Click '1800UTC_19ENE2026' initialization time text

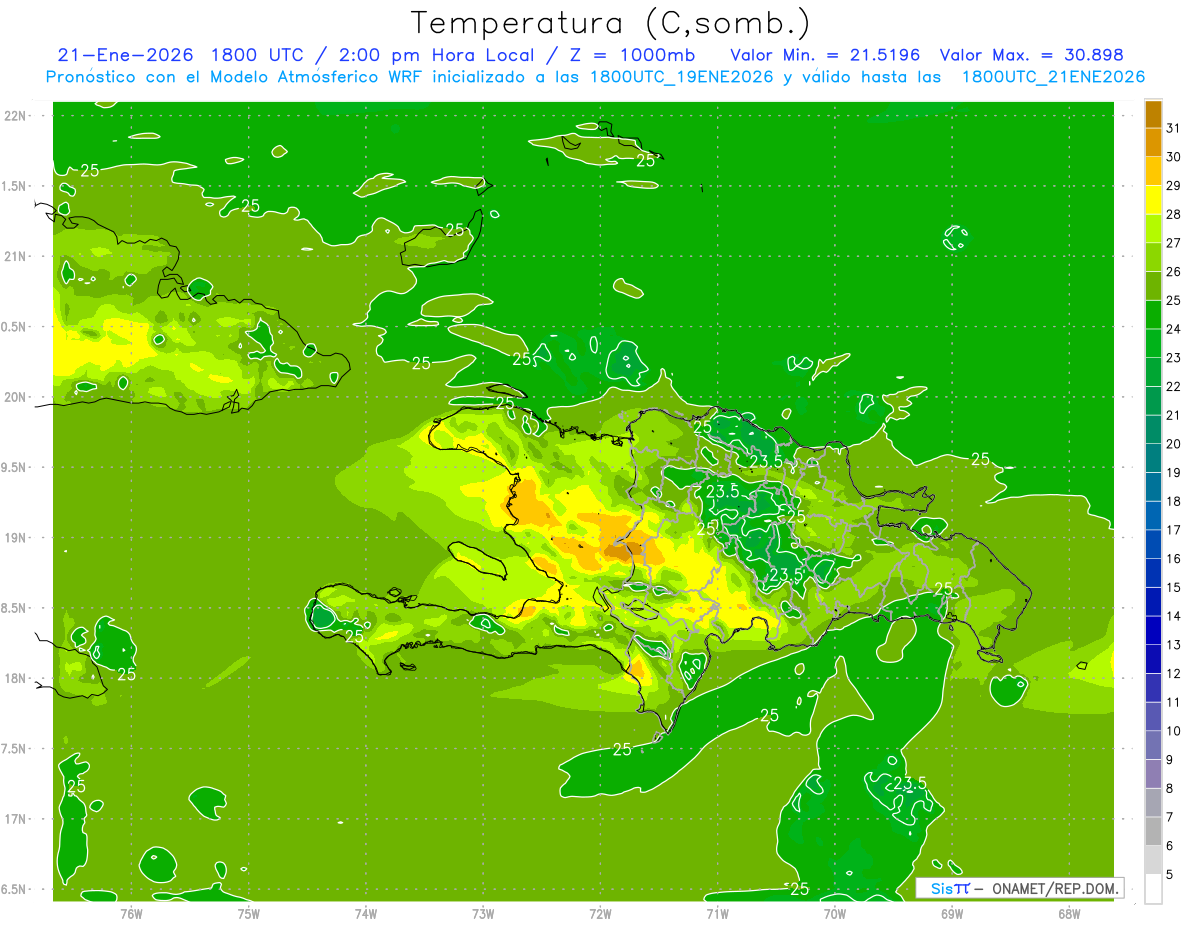tap(683, 77)
